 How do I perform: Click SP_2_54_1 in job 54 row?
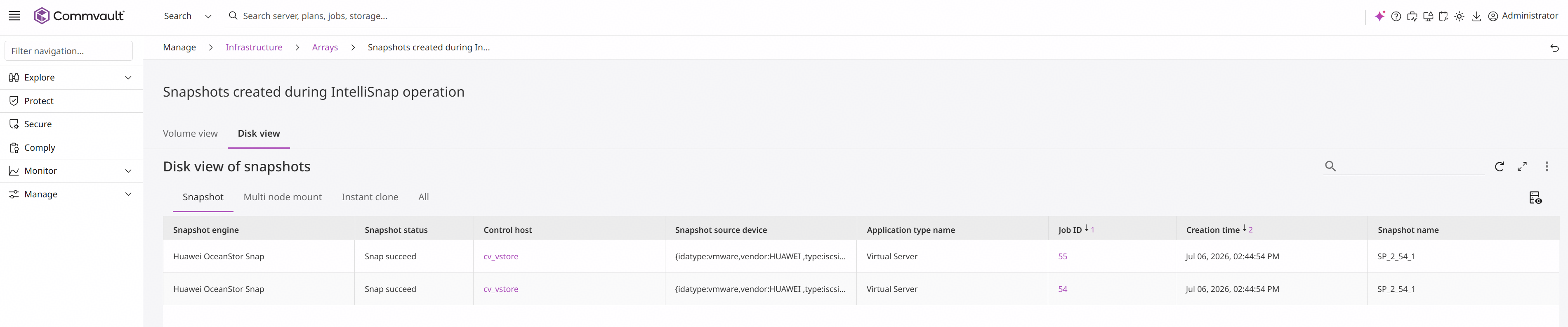pos(1396,289)
